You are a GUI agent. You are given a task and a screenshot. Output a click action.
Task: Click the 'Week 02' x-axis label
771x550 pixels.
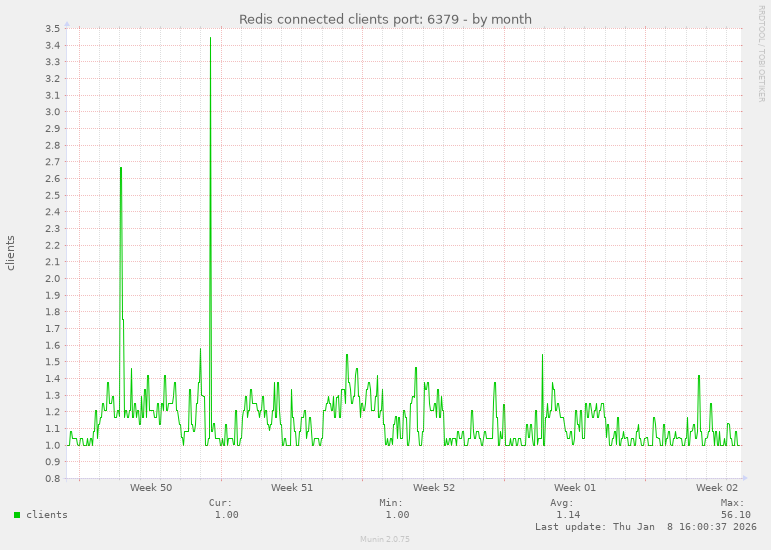(x=717, y=488)
